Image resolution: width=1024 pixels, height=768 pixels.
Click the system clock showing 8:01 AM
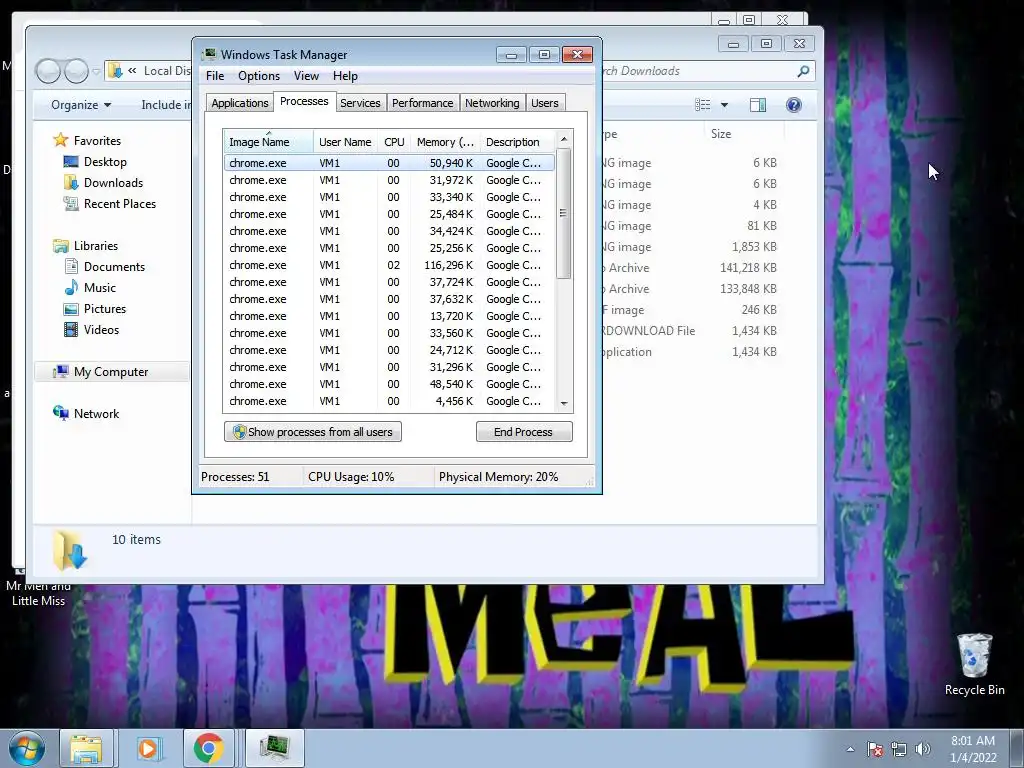[973, 749]
